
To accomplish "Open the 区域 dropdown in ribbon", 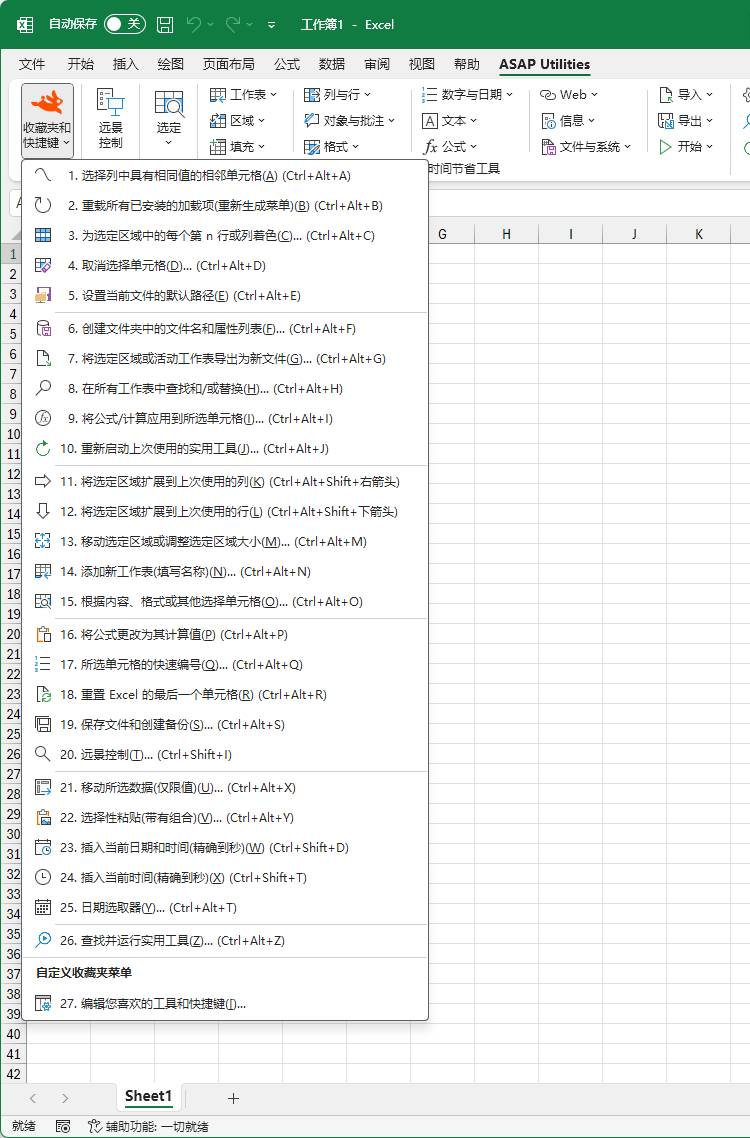I will click(x=237, y=120).
